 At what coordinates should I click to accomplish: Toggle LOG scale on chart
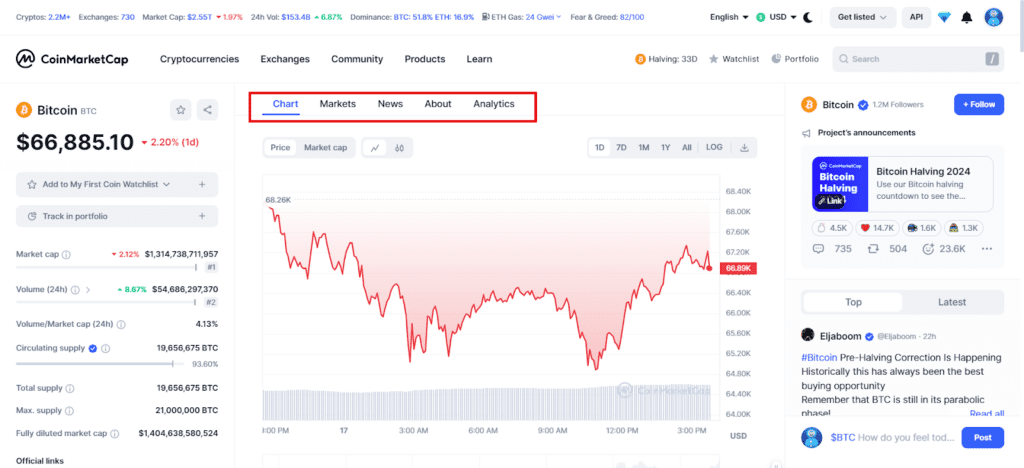tap(714, 148)
